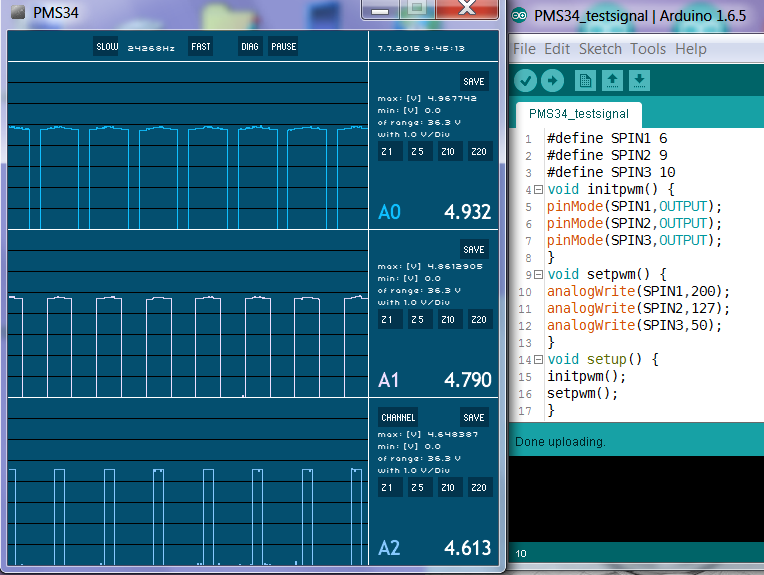This screenshot has height=575, width=764.
Task: Select Z10 zoom for channel A0
Action: (x=448, y=152)
